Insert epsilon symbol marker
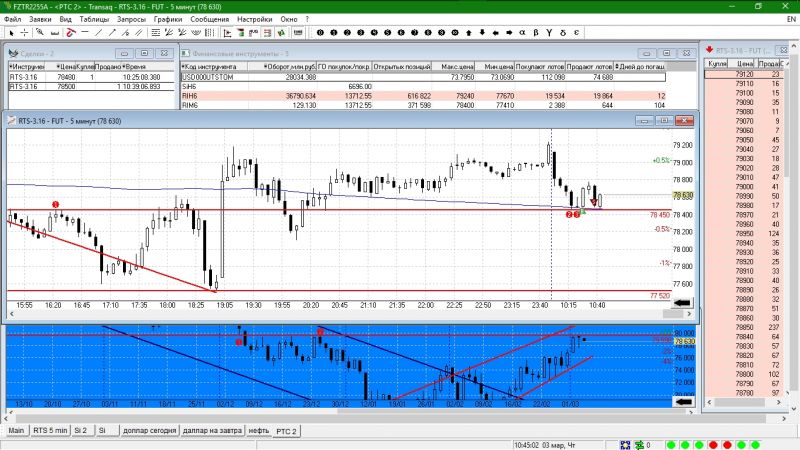 coord(576,33)
